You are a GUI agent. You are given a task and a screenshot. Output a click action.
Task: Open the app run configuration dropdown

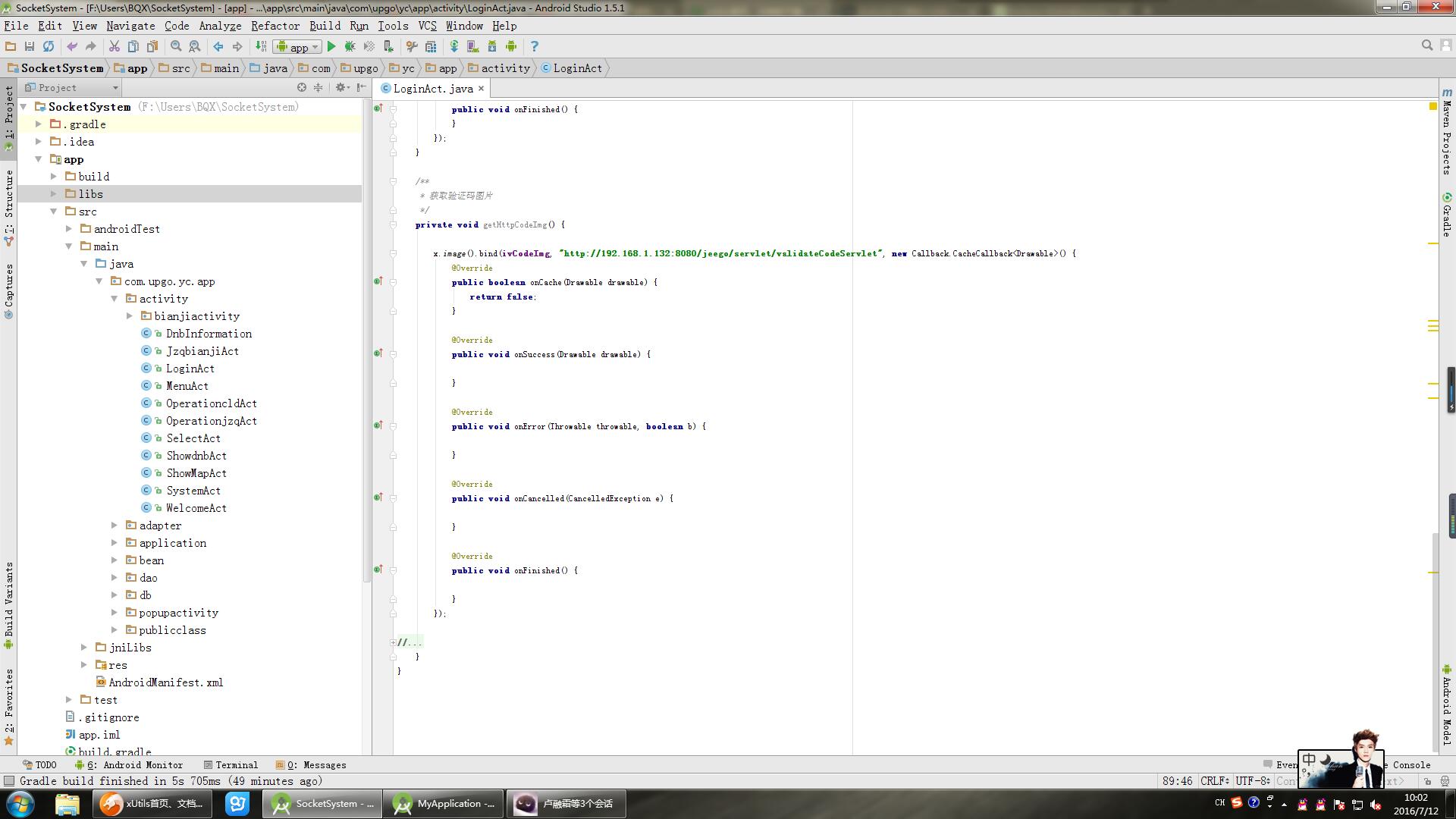[298, 47]
